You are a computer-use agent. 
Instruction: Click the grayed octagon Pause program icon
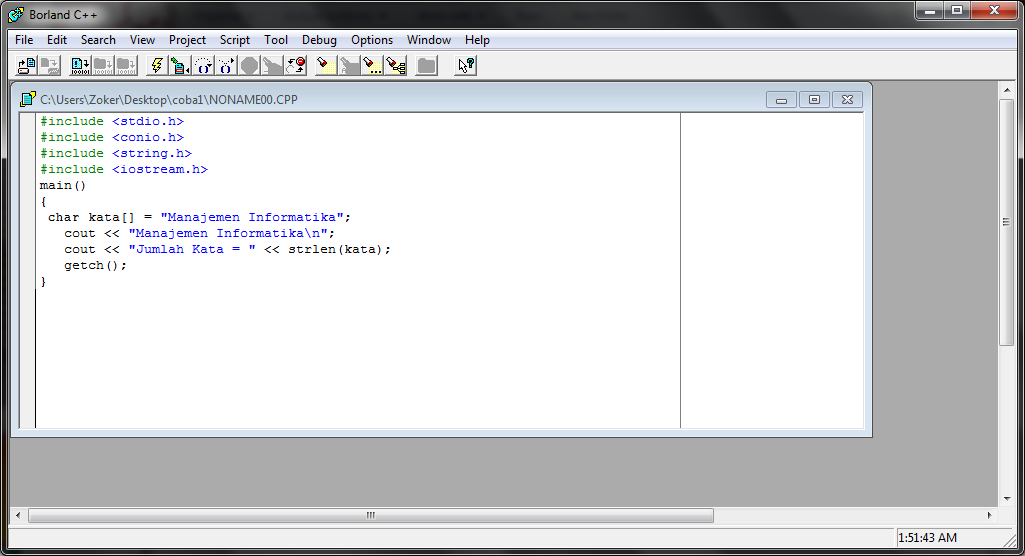point(249,65)
